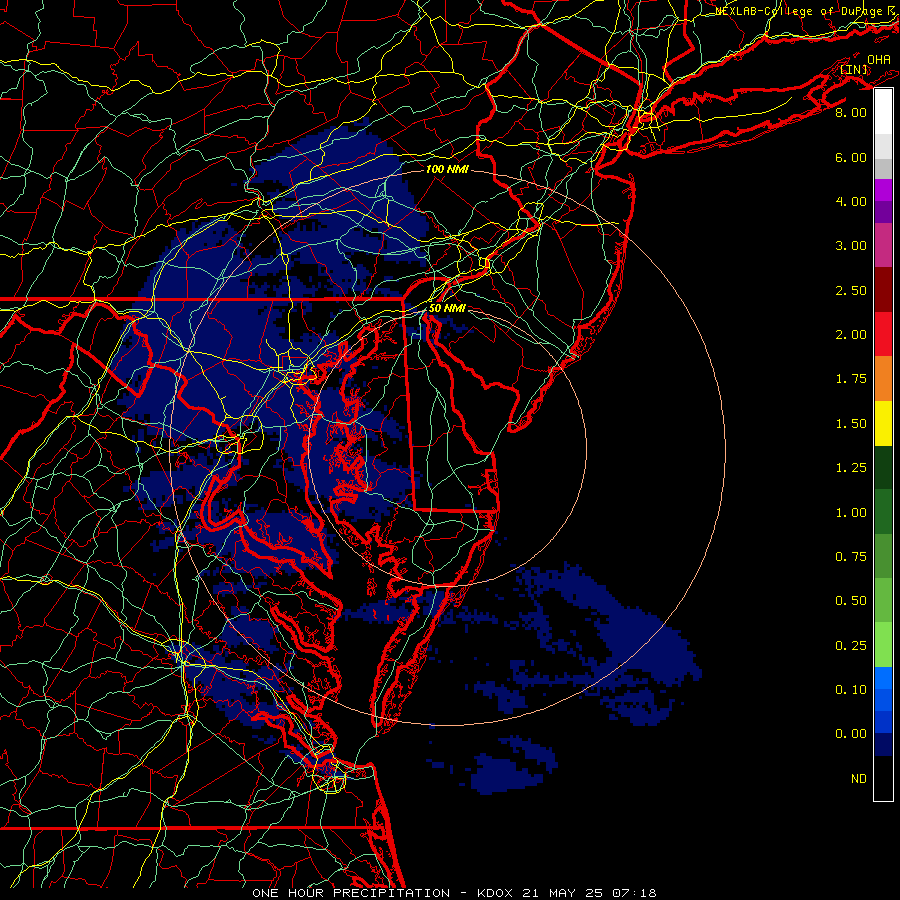900x900 pixels.
Task: Click the navy legend swatch above ND
Action: [883, 745]
